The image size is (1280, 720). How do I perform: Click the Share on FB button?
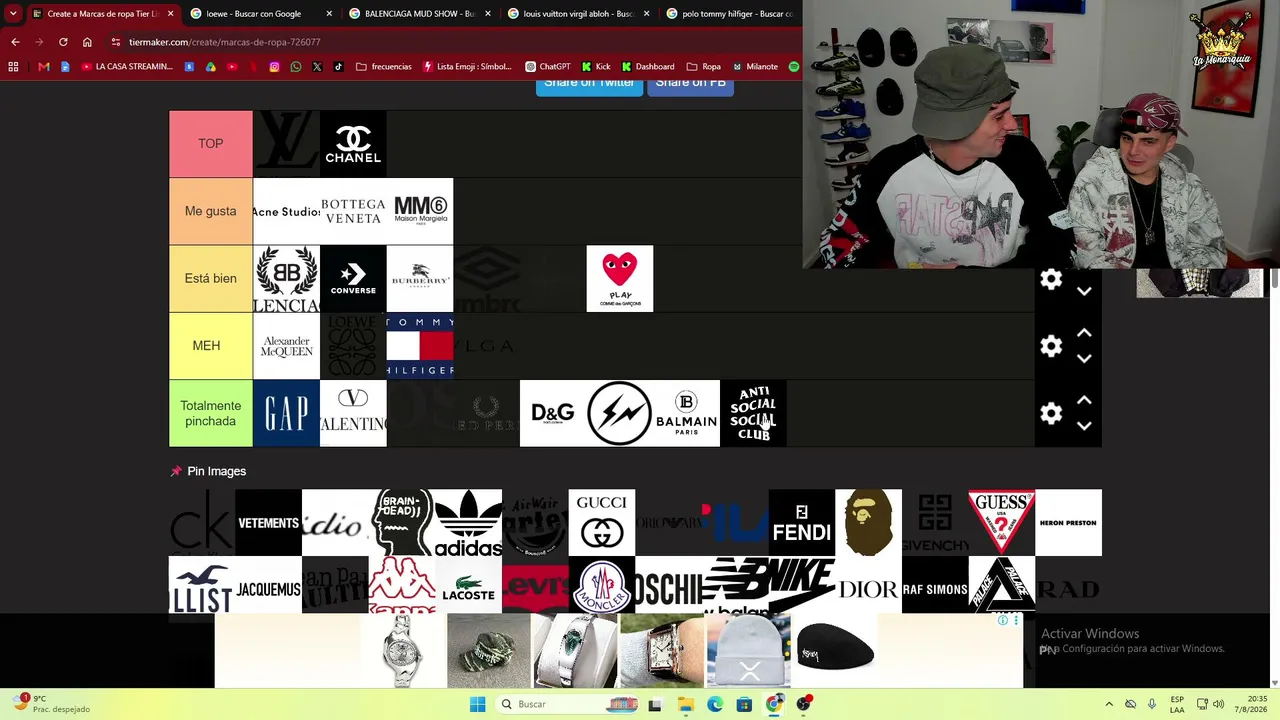click(x=691, y=84)
